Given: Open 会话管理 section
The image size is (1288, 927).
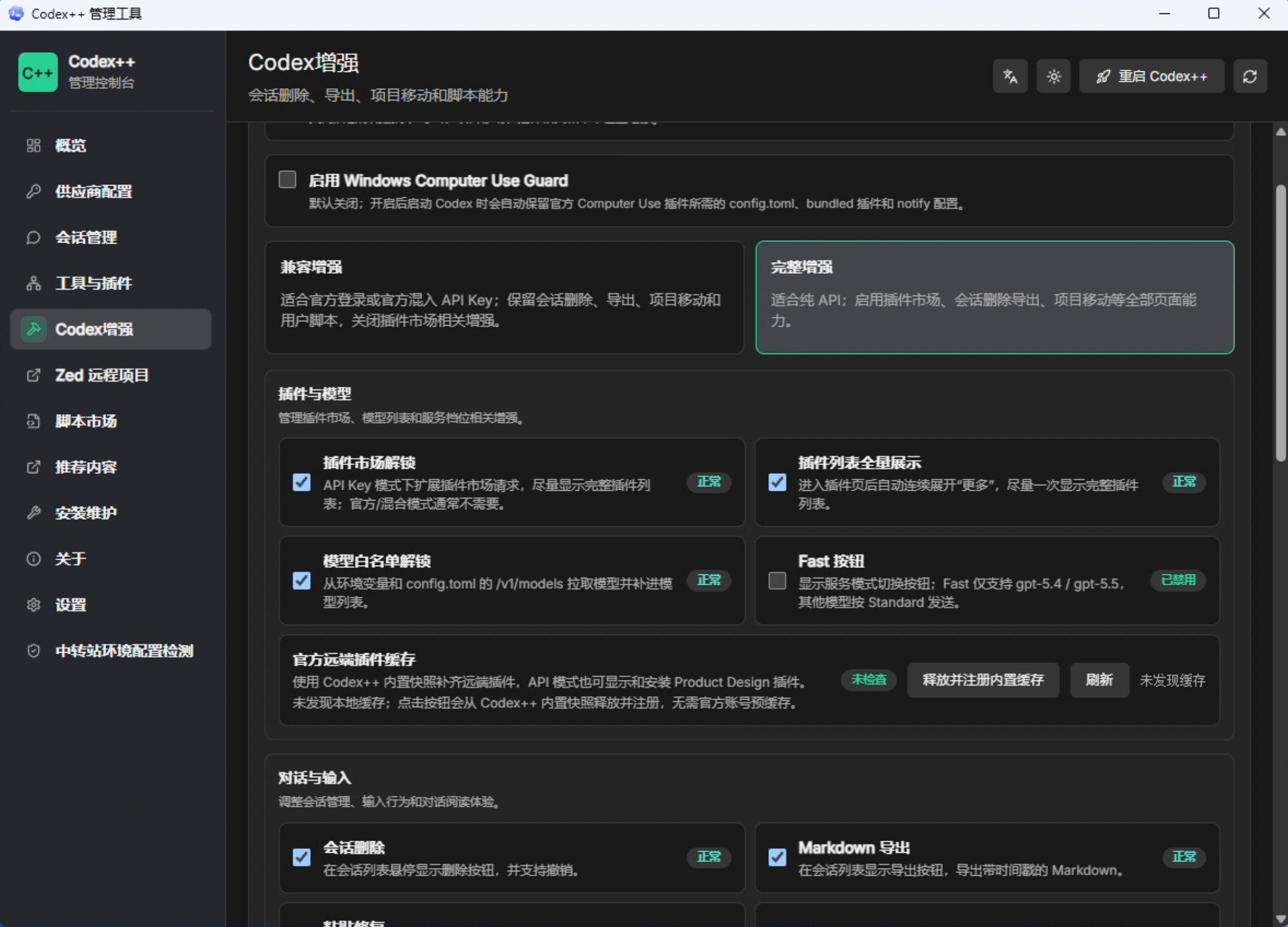Looking at the screenshot, I should [x=111, y=237].
